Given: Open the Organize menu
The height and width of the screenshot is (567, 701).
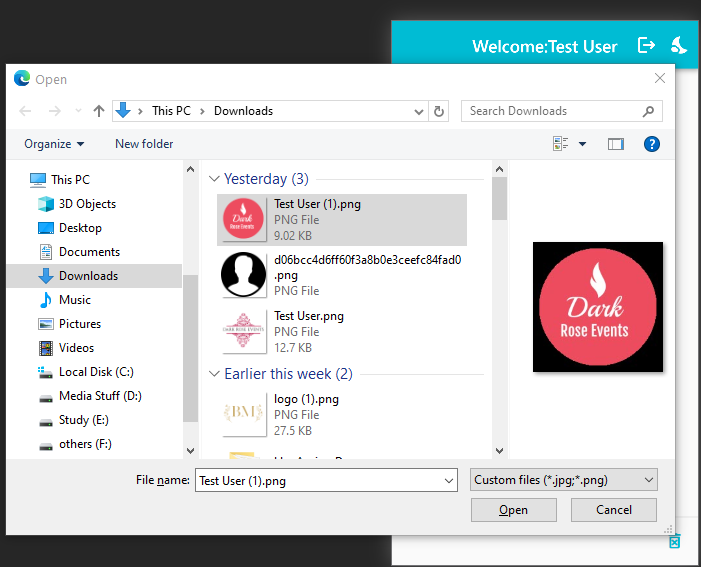Looking at the screenshot, I should coord(54,144).
